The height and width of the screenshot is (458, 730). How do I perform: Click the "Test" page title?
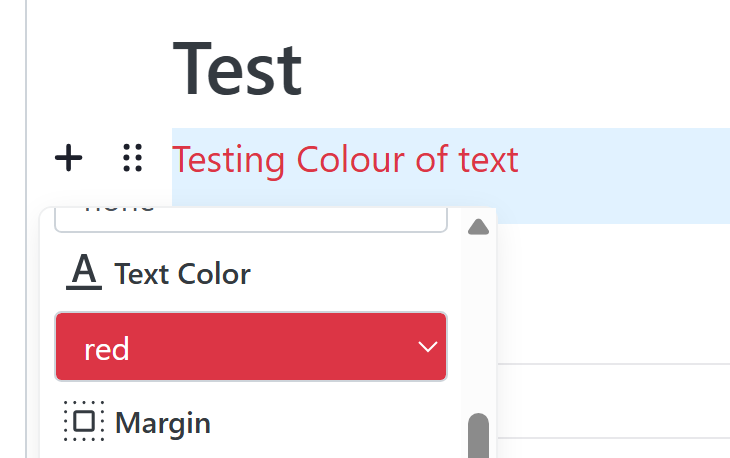[x=237, y=69]
